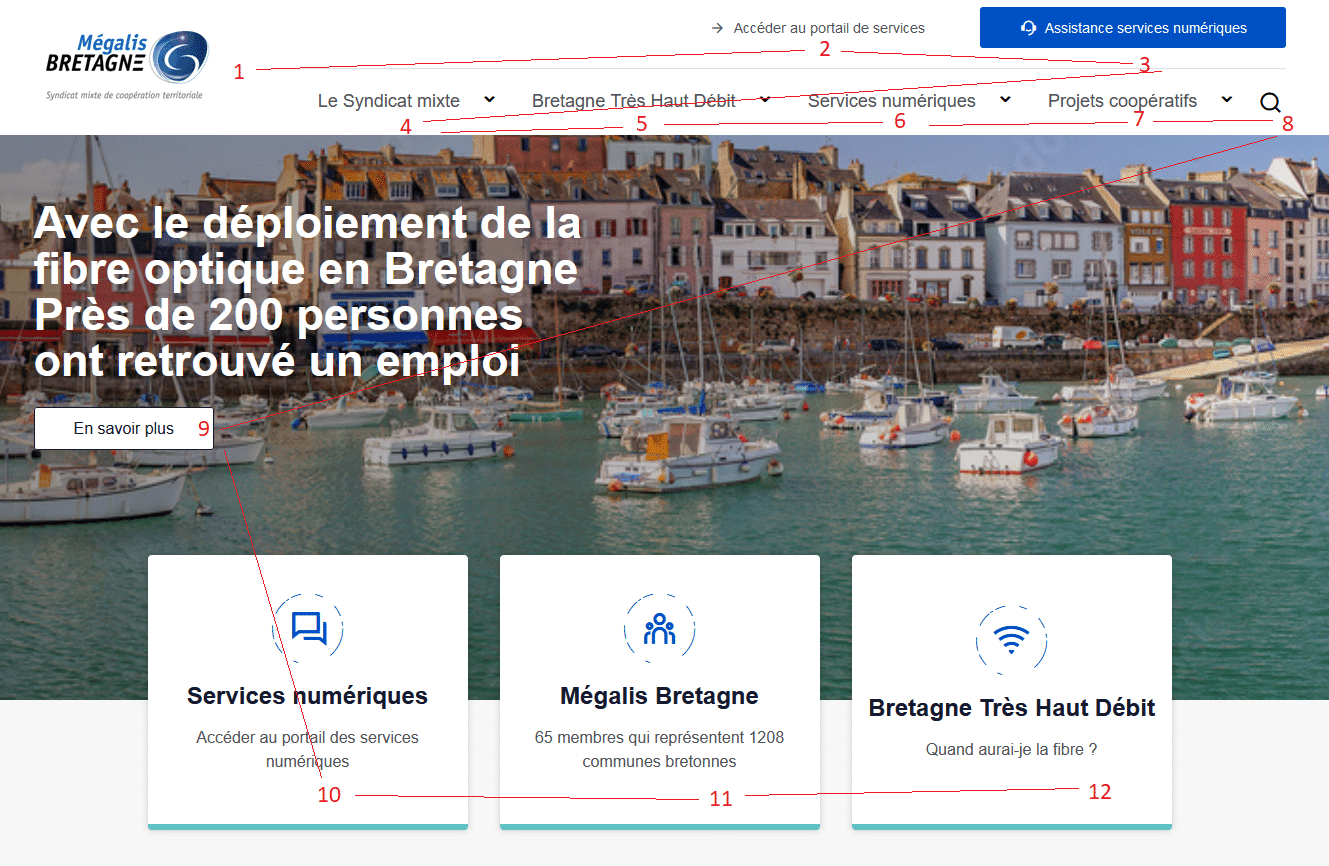Click the arrow icon before Accéder au portail
Viewport: 1329px width, 866px height.
(x=717, y=28)
